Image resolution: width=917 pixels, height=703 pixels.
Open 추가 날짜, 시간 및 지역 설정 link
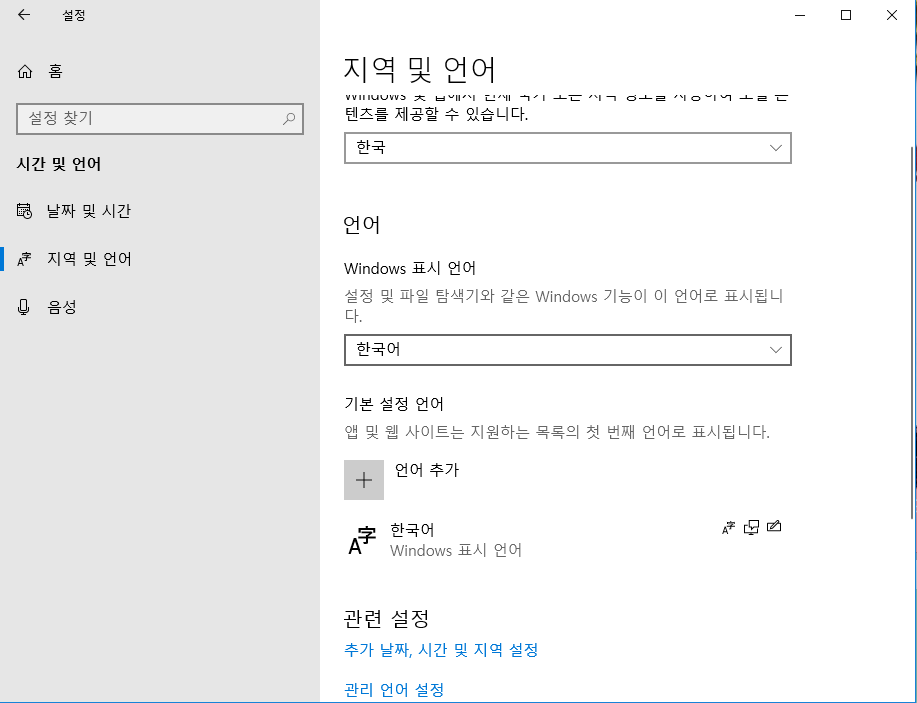441,650
